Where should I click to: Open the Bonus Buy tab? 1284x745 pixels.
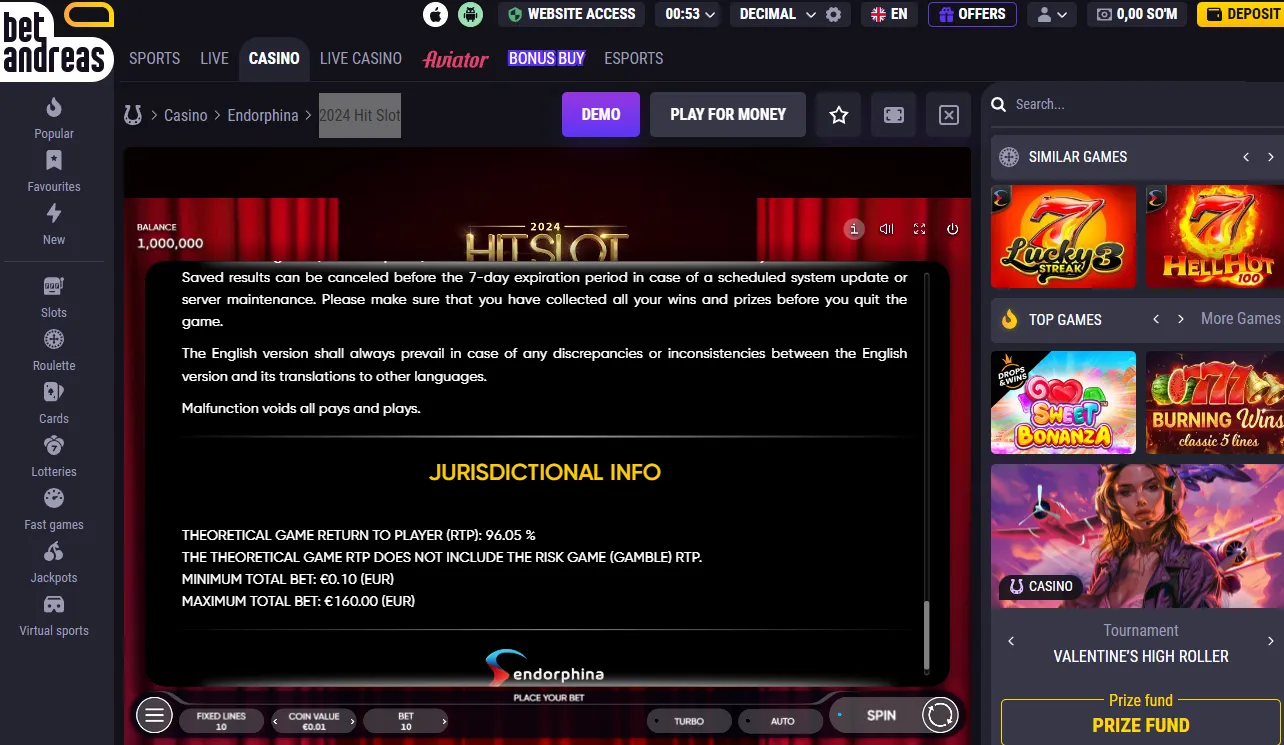(546, 58)
